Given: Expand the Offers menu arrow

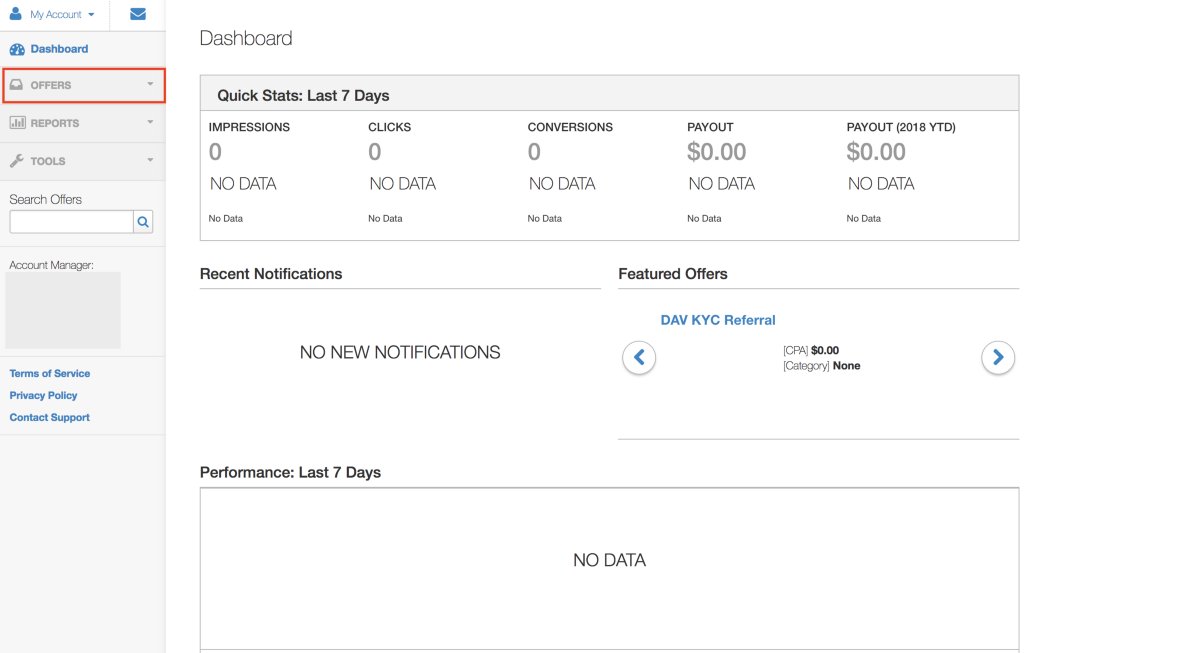Looking at the screenshot, I should coord(150,84).
